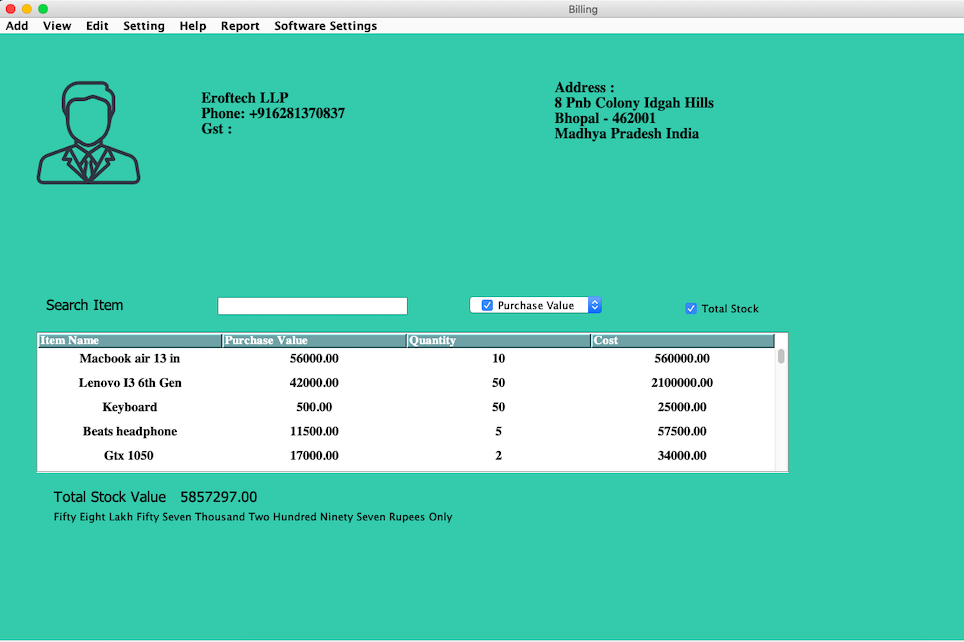This screenshot has height=642, width=964.
Task: Open the View menu
Action: 57,26
